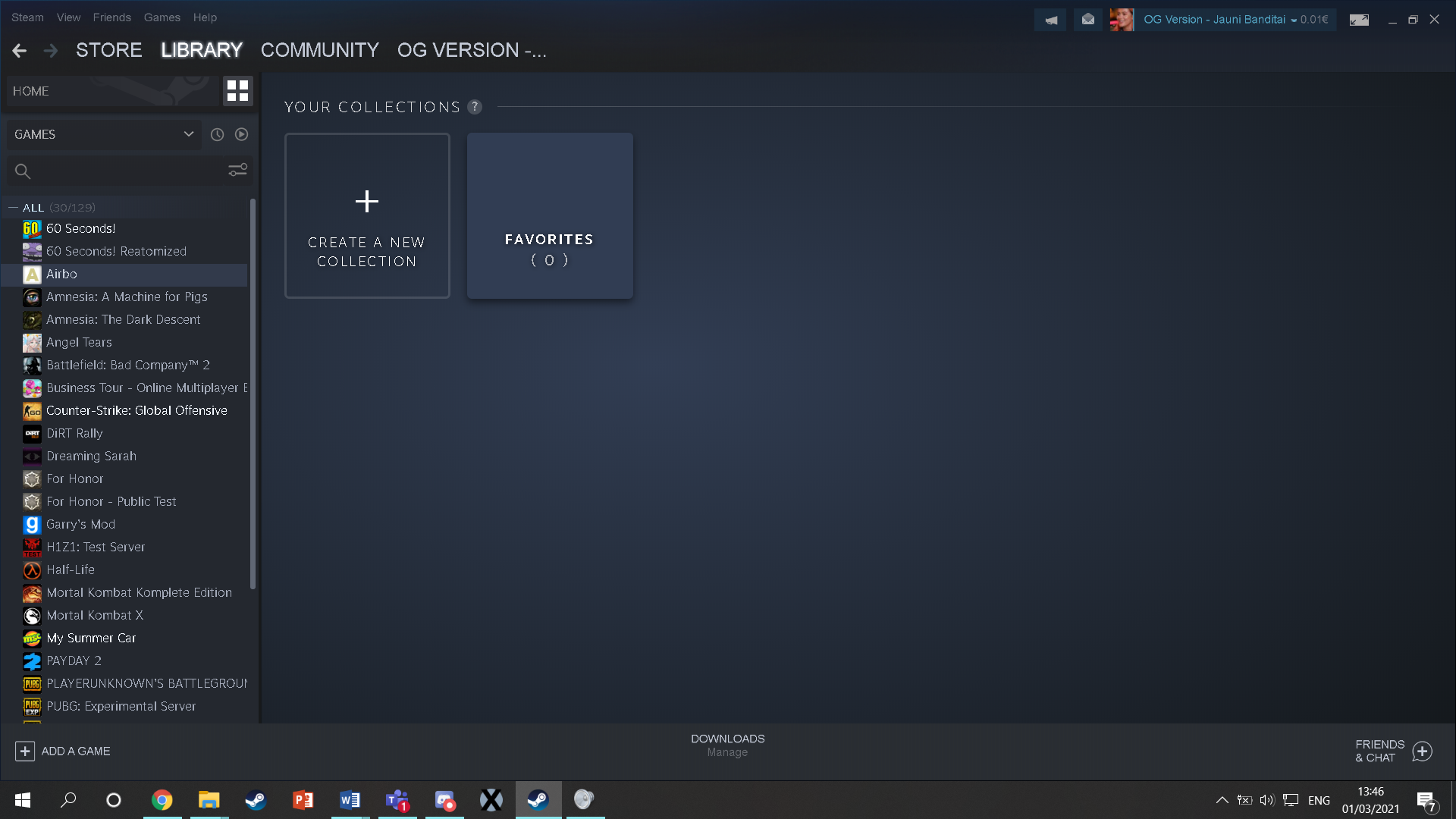Screen dimensions: 1456x819
Task: Click the Add a Game plus icon
Action: (25, 751)
